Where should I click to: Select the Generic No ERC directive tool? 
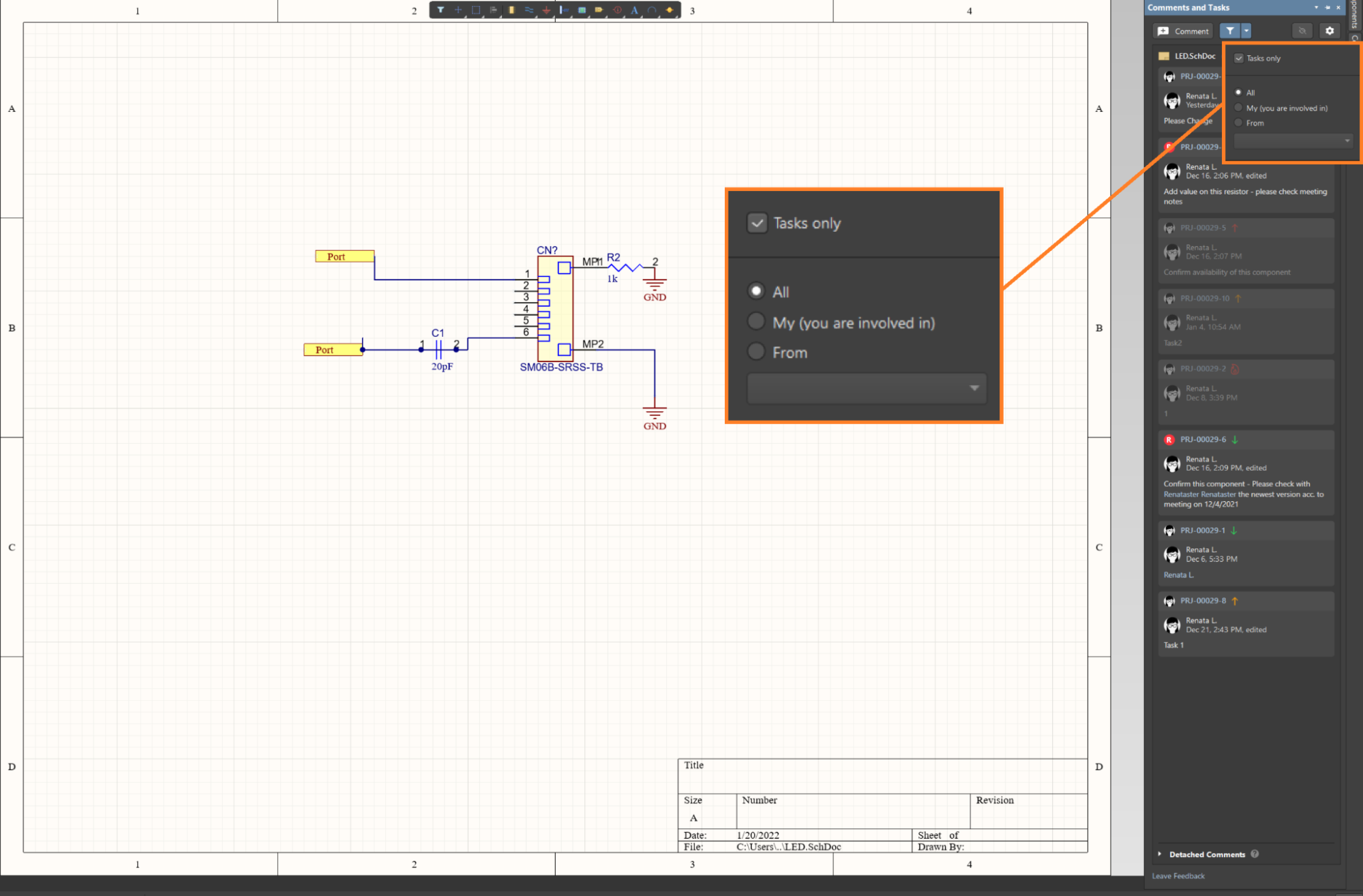(x=616, y=10)
